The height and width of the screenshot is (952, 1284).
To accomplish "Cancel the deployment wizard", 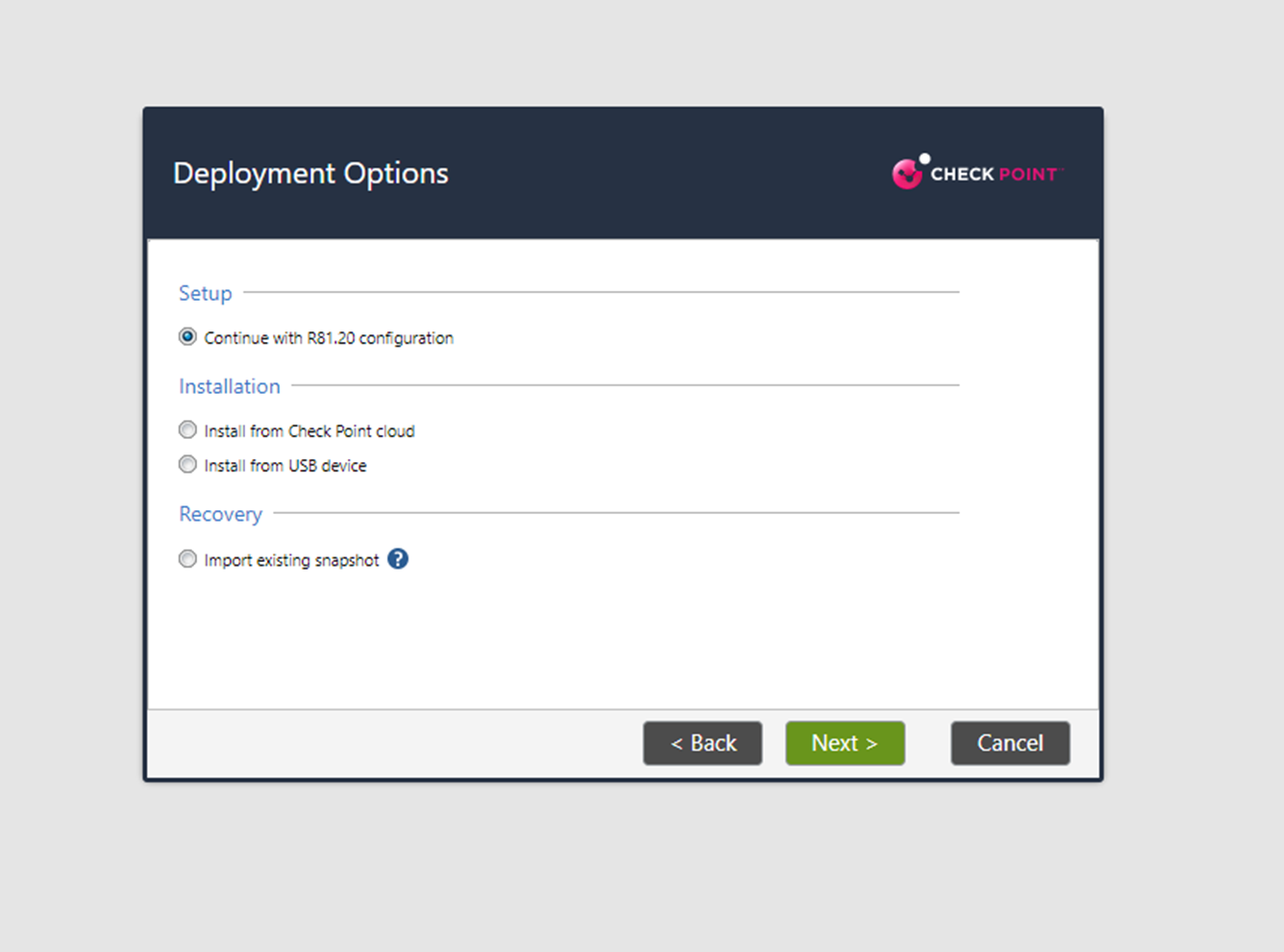I will click(1010, 744).
